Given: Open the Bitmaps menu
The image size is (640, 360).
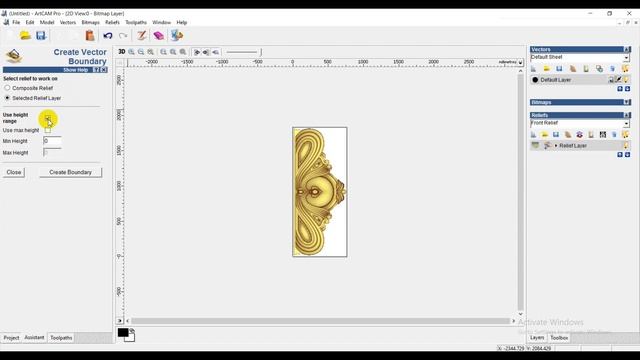Looking at the screenshot, I should 91,22.
